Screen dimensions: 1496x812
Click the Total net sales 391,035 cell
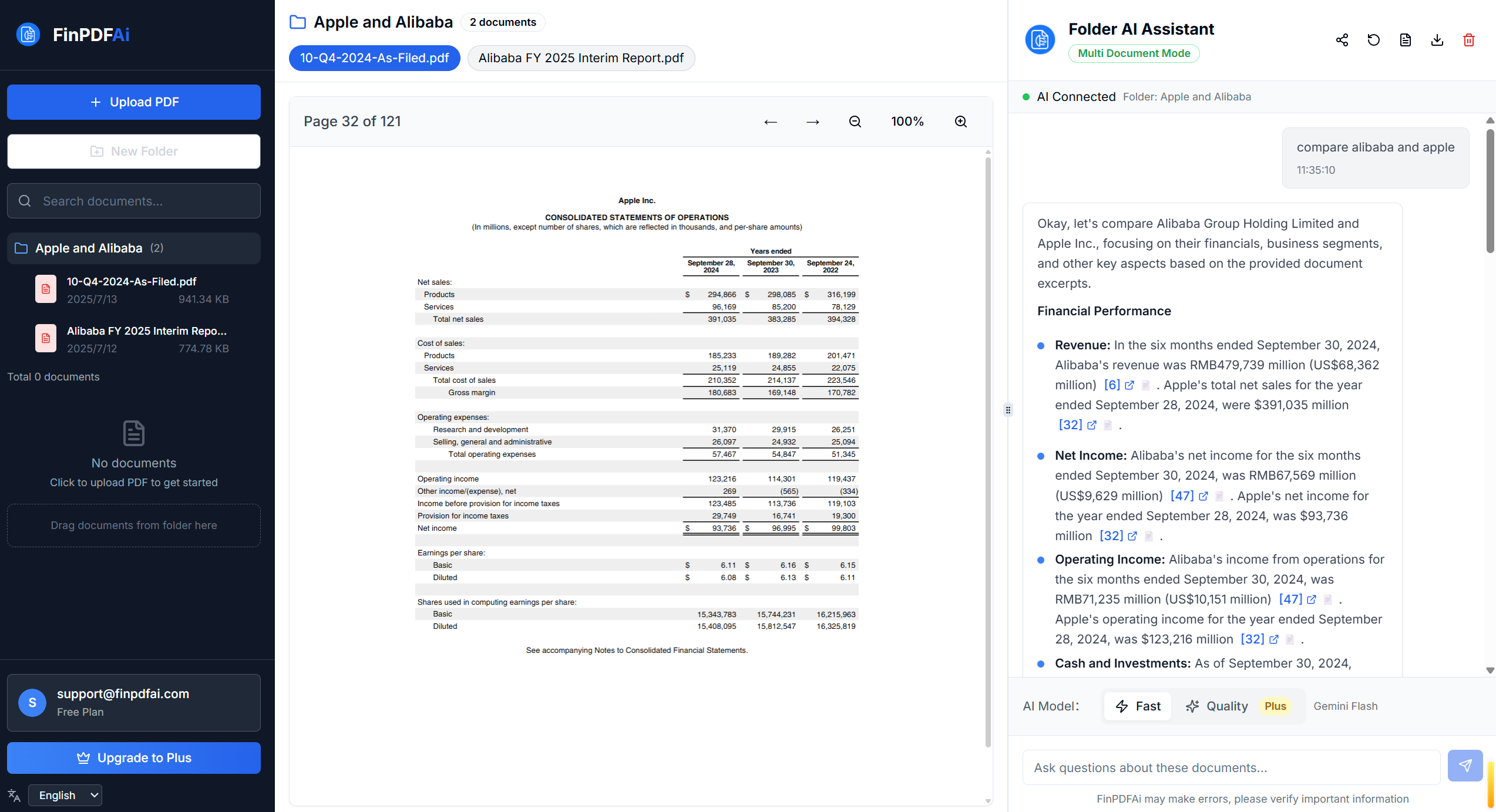point(722,319)
